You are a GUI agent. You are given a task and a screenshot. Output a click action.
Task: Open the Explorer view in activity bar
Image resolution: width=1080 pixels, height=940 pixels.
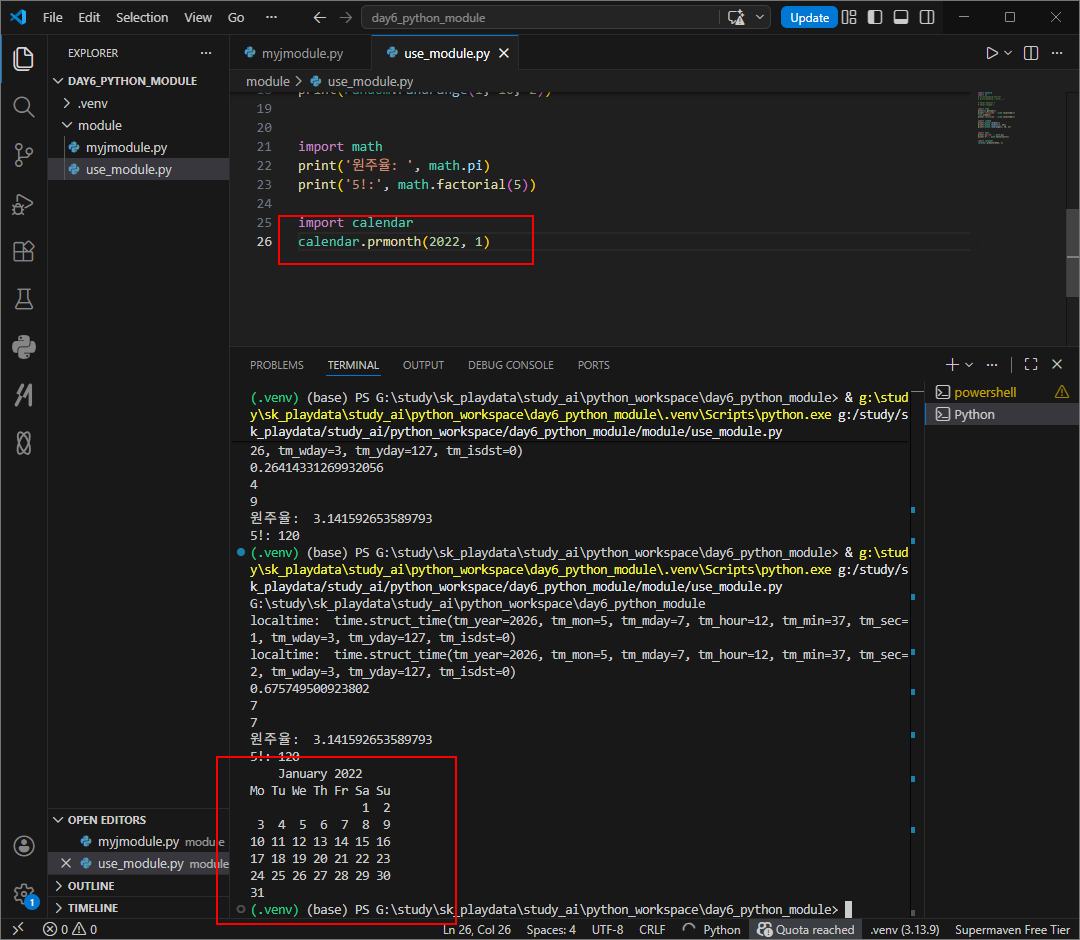(x=23, y=59)
